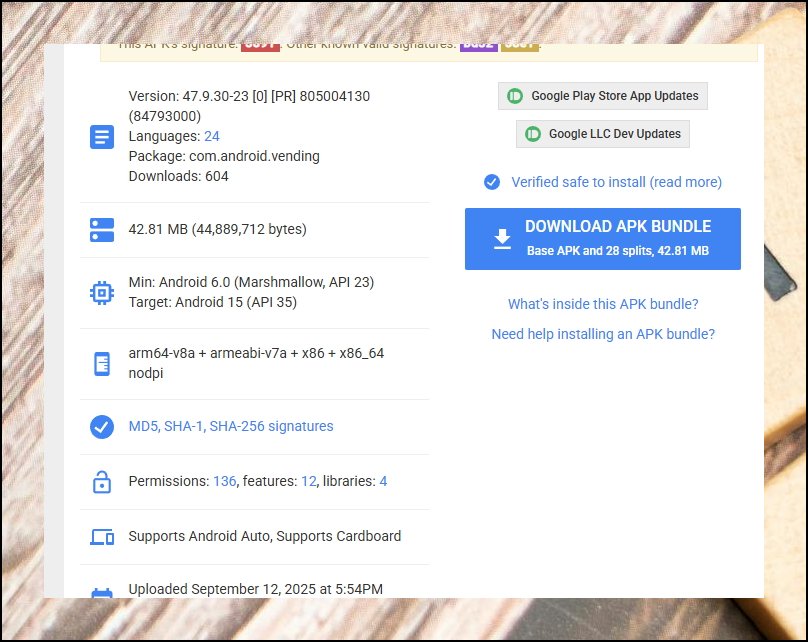Click the download arrow icon in bundle button
Image resolution: width=808 pixels, height=642 pixels.
click(x=502, y=239)
